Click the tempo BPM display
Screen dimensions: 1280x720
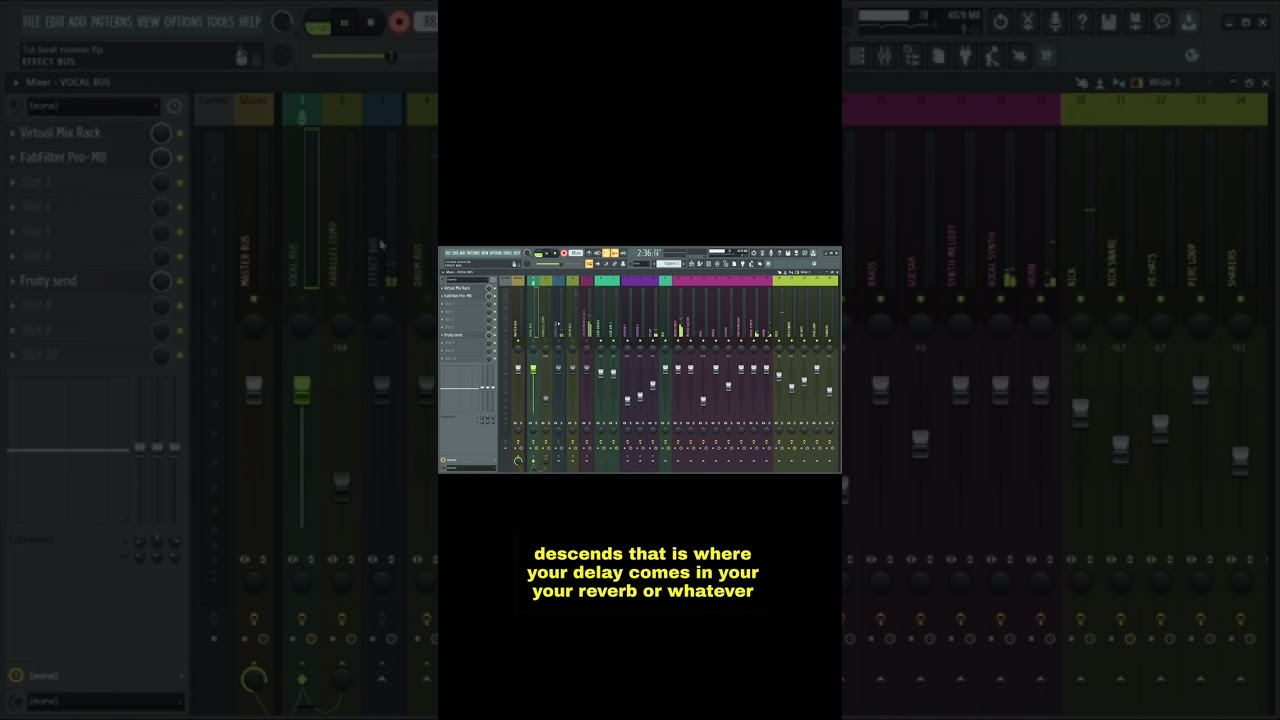576,253
